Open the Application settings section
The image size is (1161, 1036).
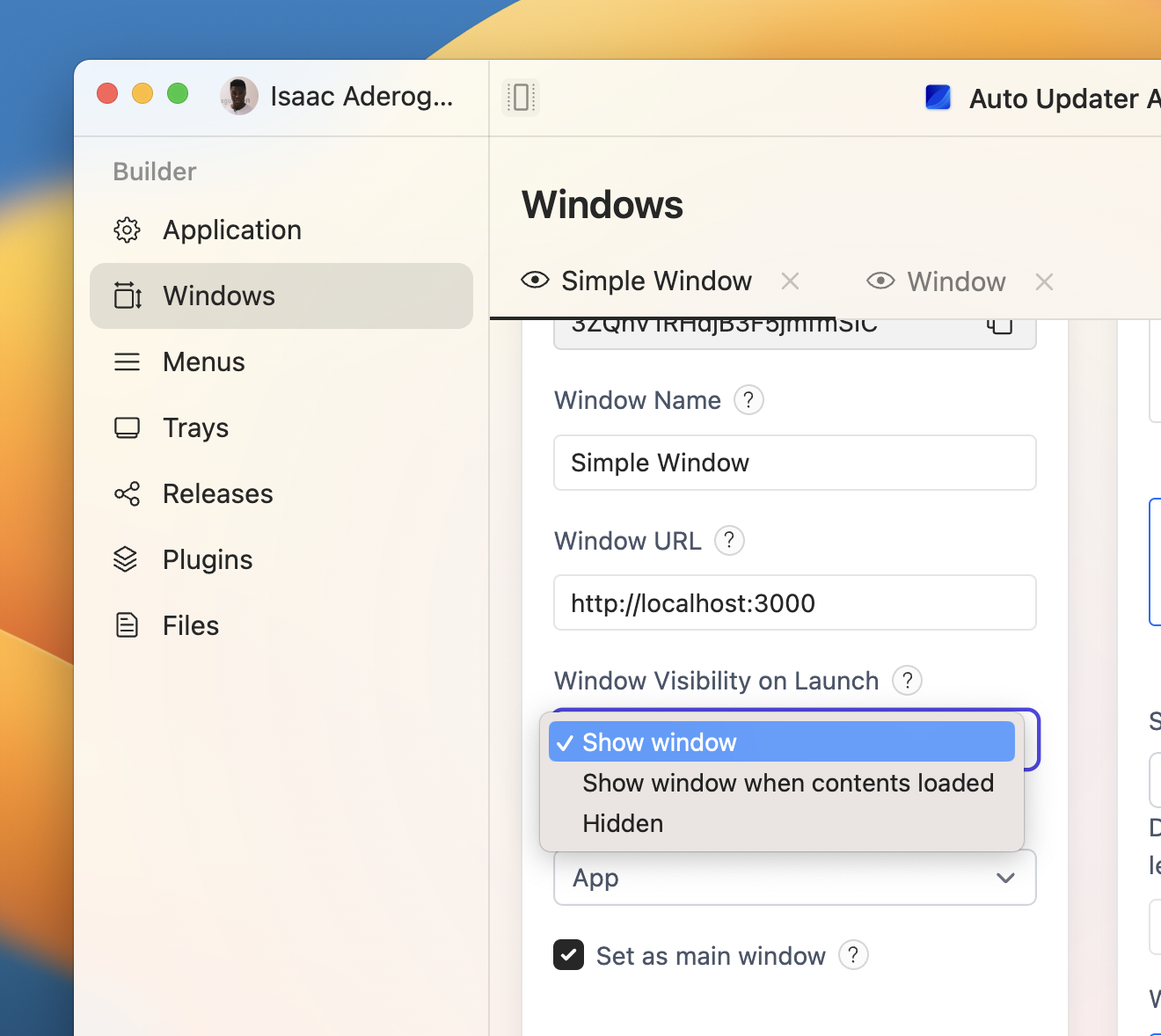tap(231, 230)
